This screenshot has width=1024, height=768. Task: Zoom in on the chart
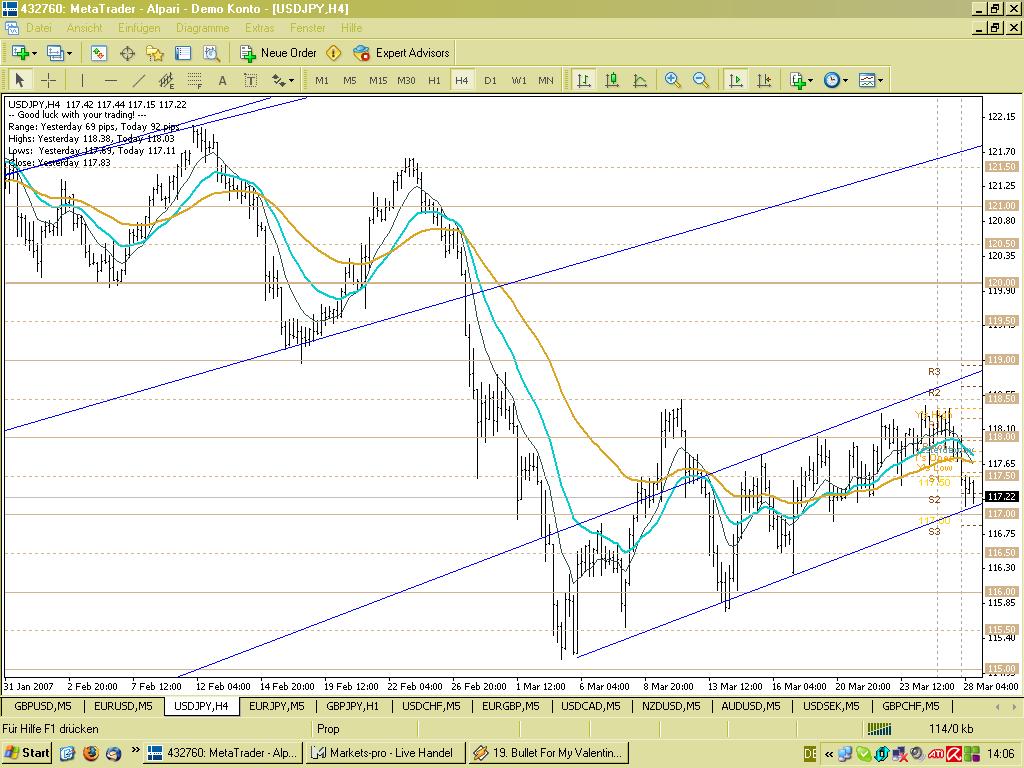coord(673,80)
